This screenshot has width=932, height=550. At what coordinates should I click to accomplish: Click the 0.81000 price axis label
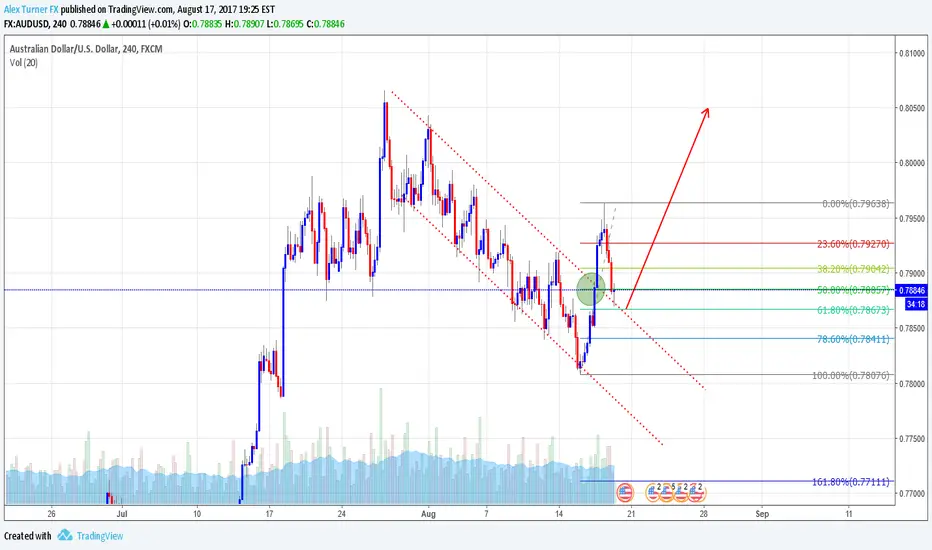[x=912, y=53]
